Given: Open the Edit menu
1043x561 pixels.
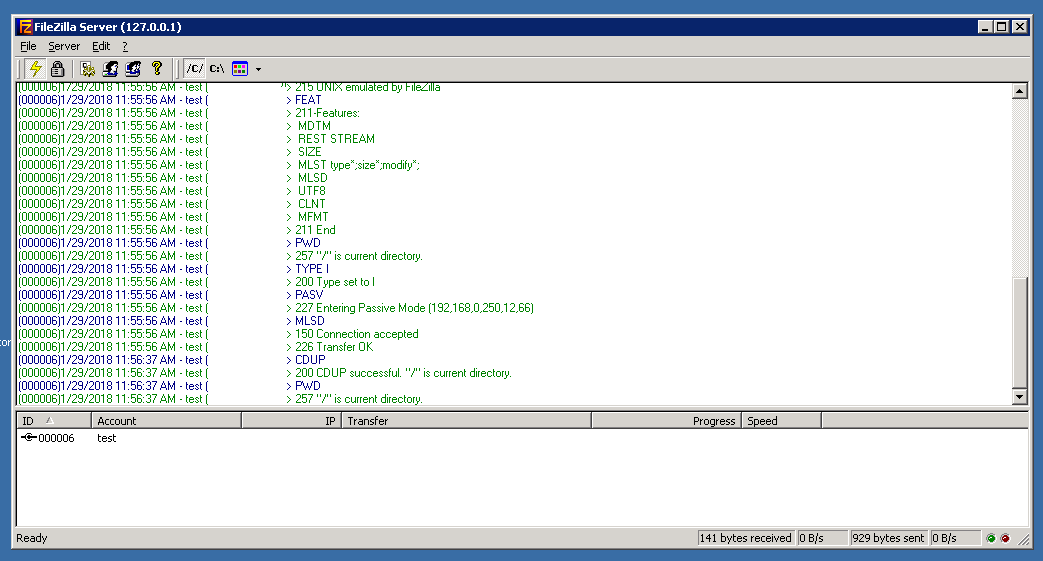Looking at the screenshot, I should (x=101, y=46).
